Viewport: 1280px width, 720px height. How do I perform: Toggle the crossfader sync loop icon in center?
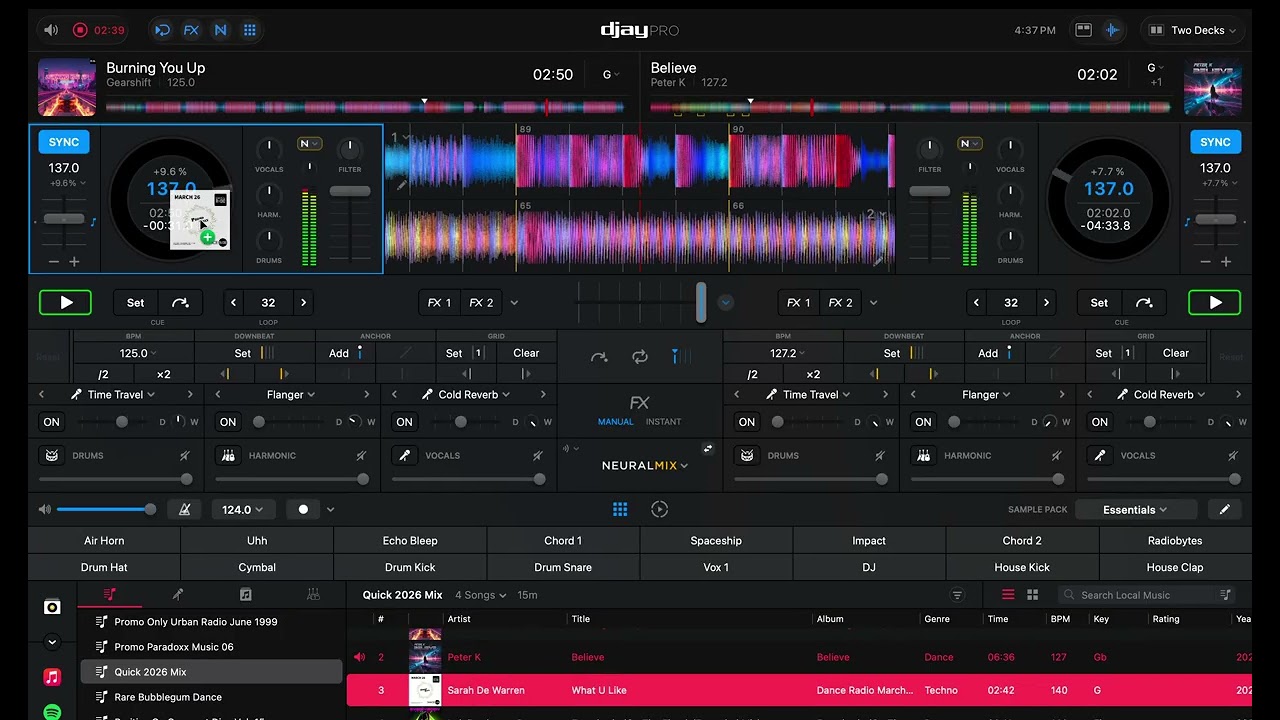point(640,356)
